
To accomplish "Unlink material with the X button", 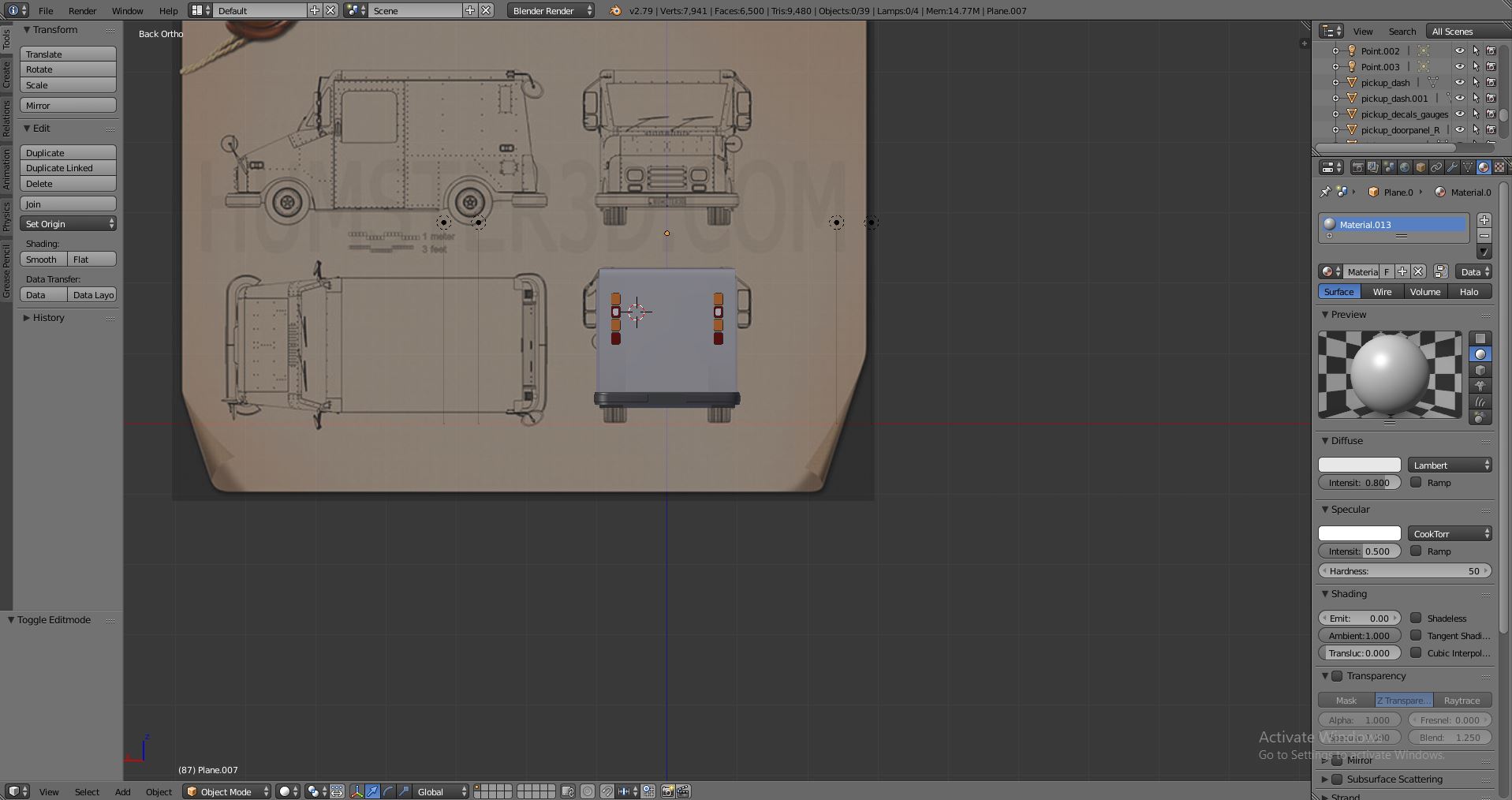I will 1418,271.
